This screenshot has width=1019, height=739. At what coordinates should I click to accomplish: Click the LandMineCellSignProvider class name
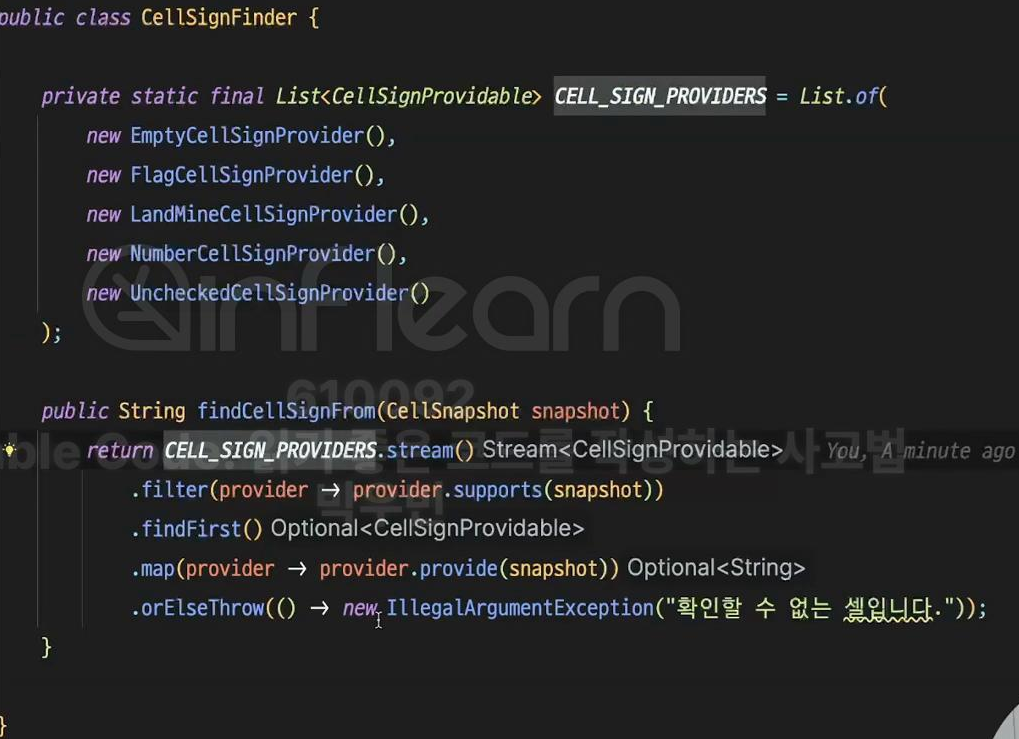264,214
